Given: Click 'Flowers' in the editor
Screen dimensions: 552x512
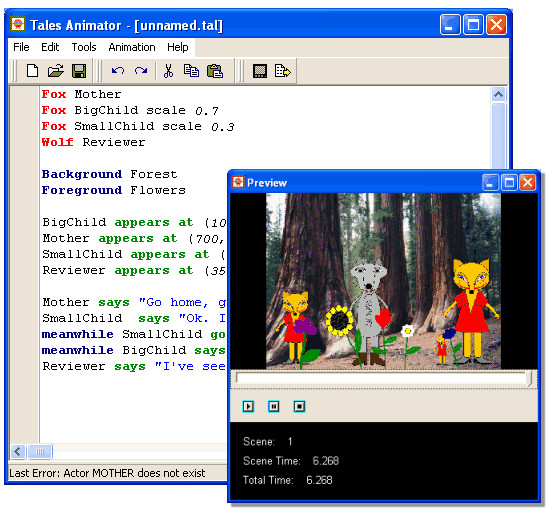Looking at the screenshot, I should click(158, 190).
